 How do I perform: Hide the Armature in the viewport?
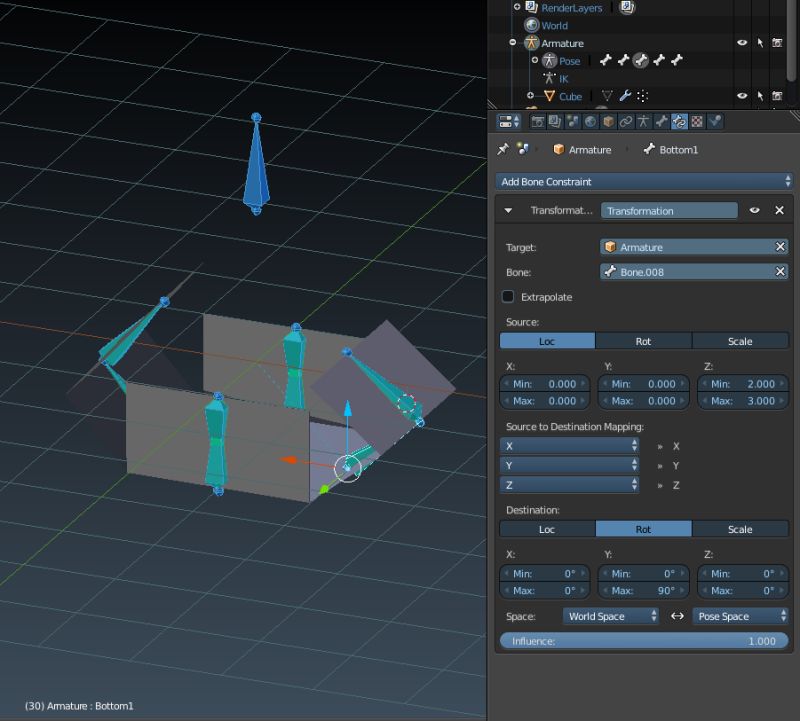tap(742, 43)
